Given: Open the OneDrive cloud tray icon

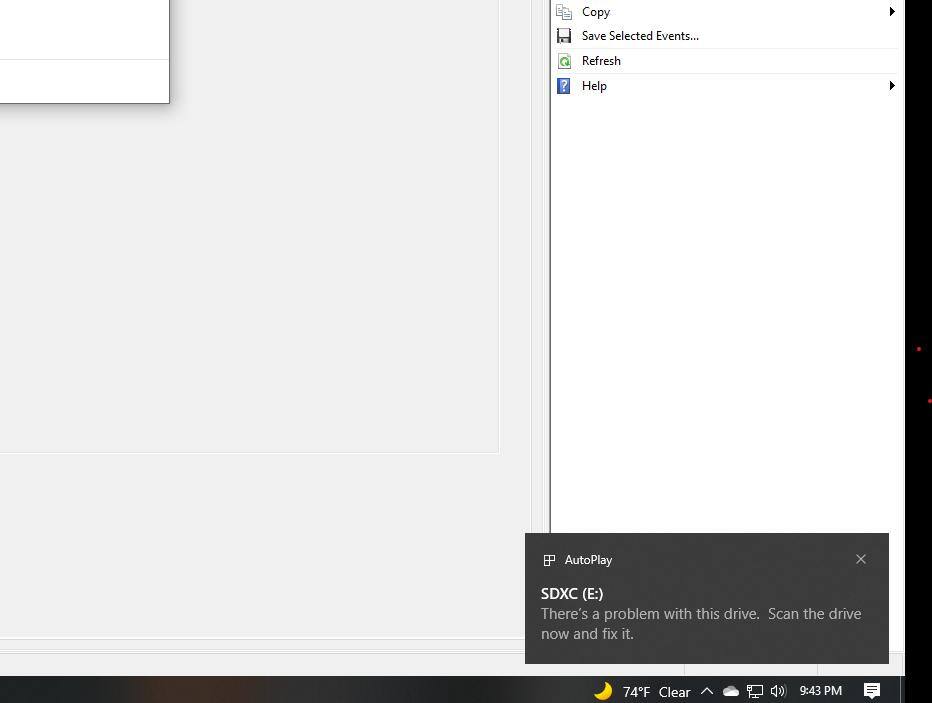Looking at the screenshot, I should (731, 691).
